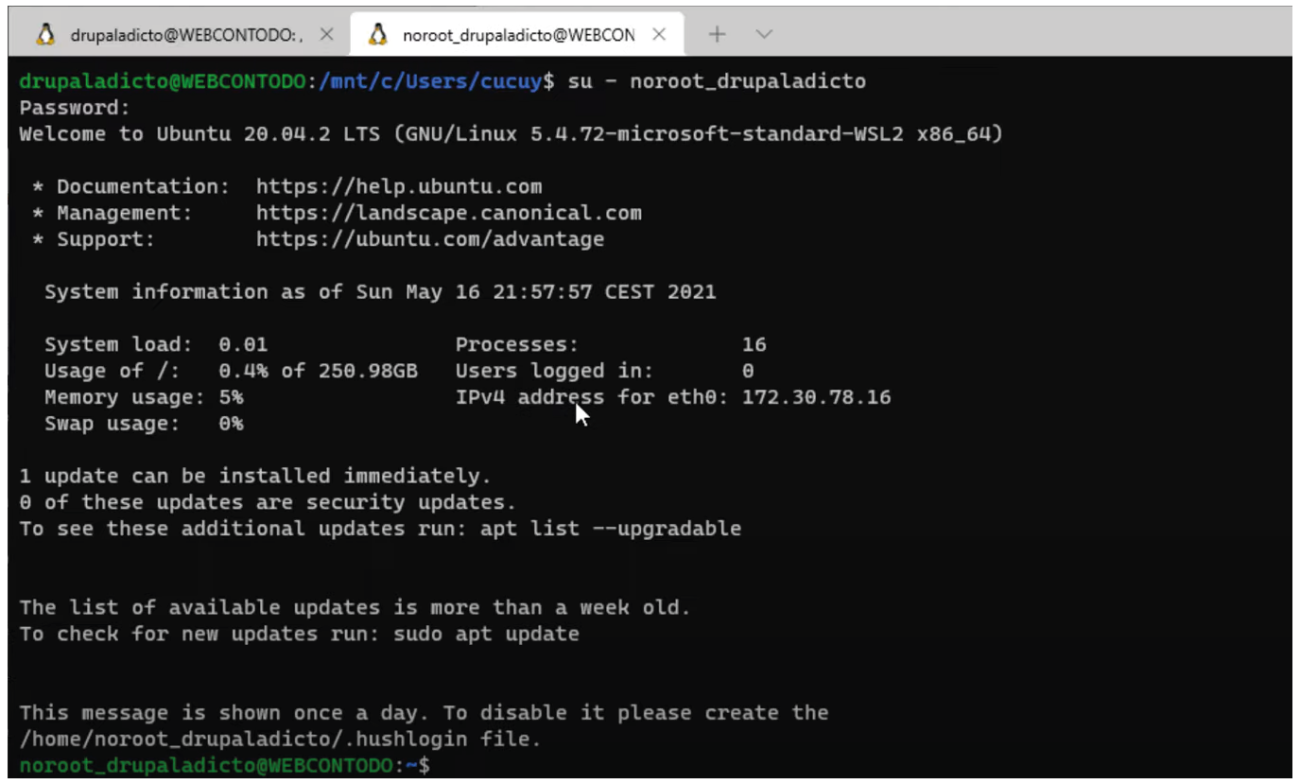The image size is (1300, 784).
Task: Open the landscape.canonical.com management link
Action: pos(448,213)
